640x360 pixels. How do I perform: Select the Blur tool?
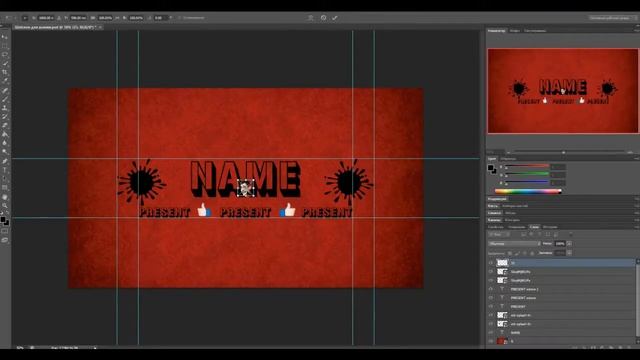(5, 143)
